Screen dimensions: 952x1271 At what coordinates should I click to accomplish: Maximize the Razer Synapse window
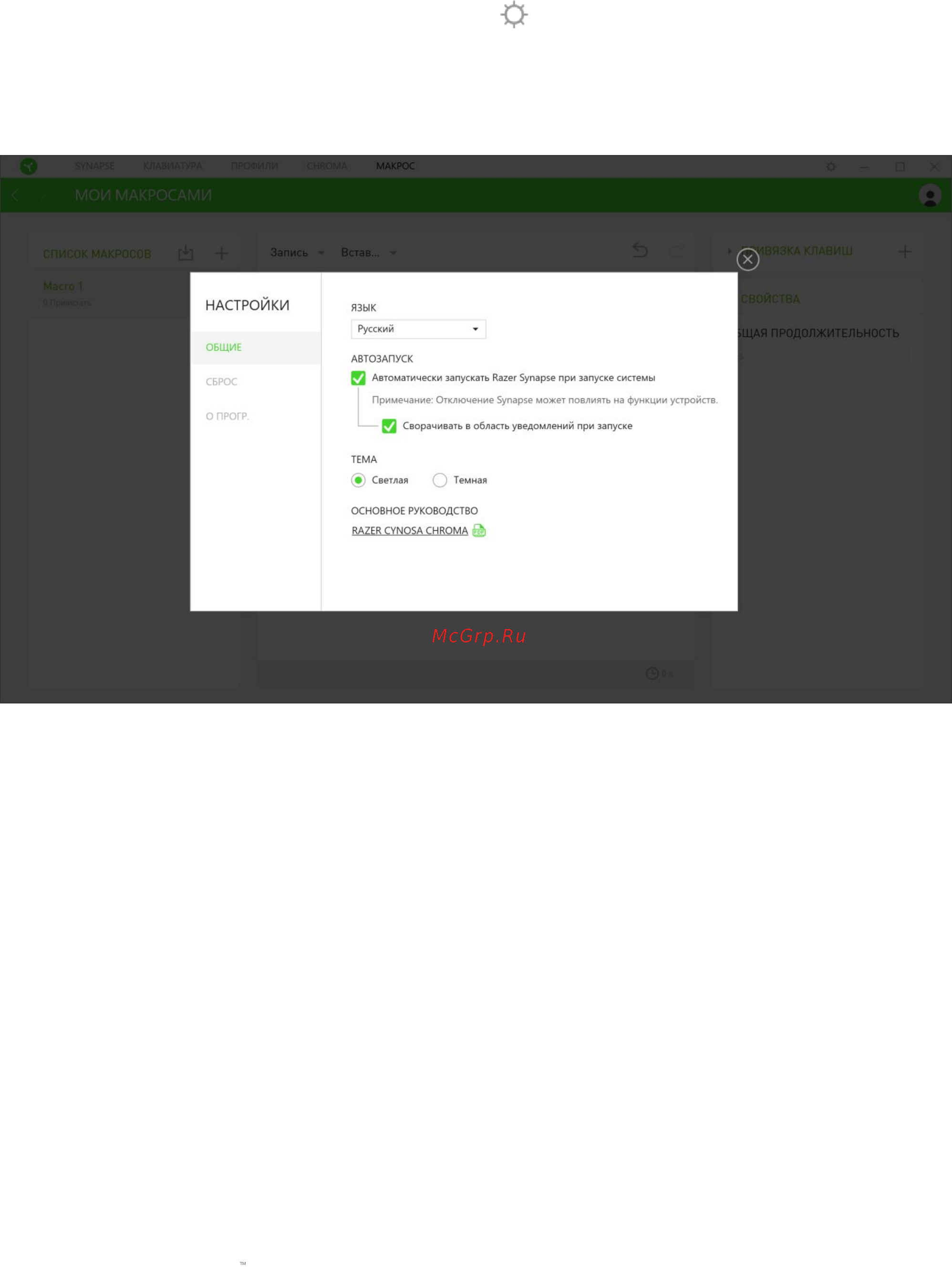pyautogui.click(x=900, y=166)
